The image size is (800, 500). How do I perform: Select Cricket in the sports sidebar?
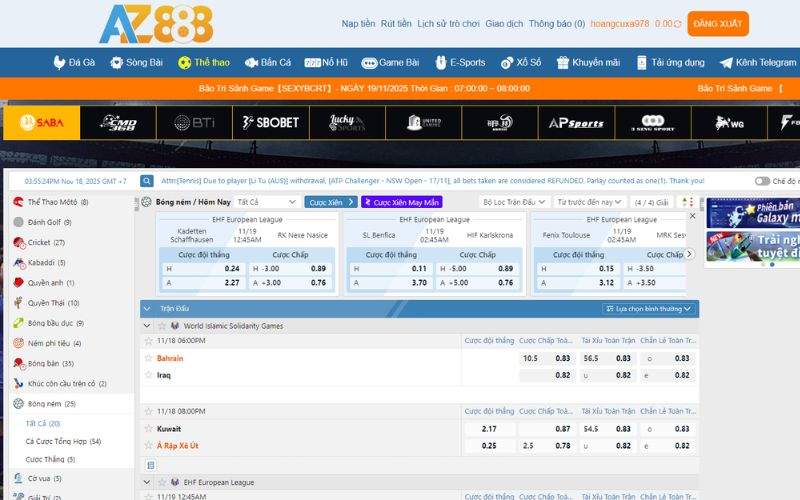click(40, 242)
